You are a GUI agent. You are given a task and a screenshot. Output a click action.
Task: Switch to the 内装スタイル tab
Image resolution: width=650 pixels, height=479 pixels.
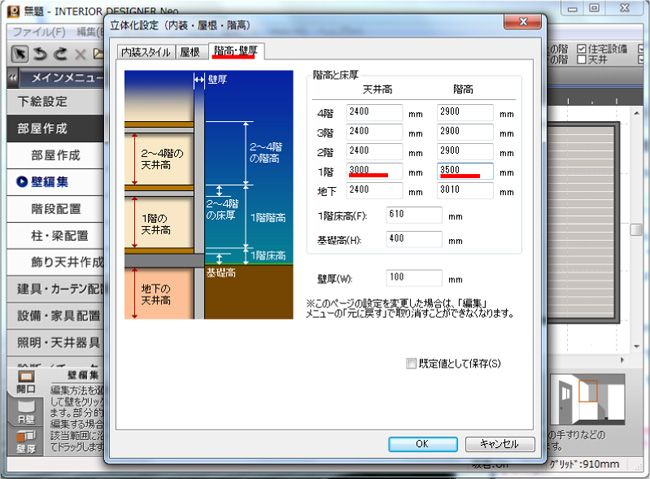coord(146,52)
